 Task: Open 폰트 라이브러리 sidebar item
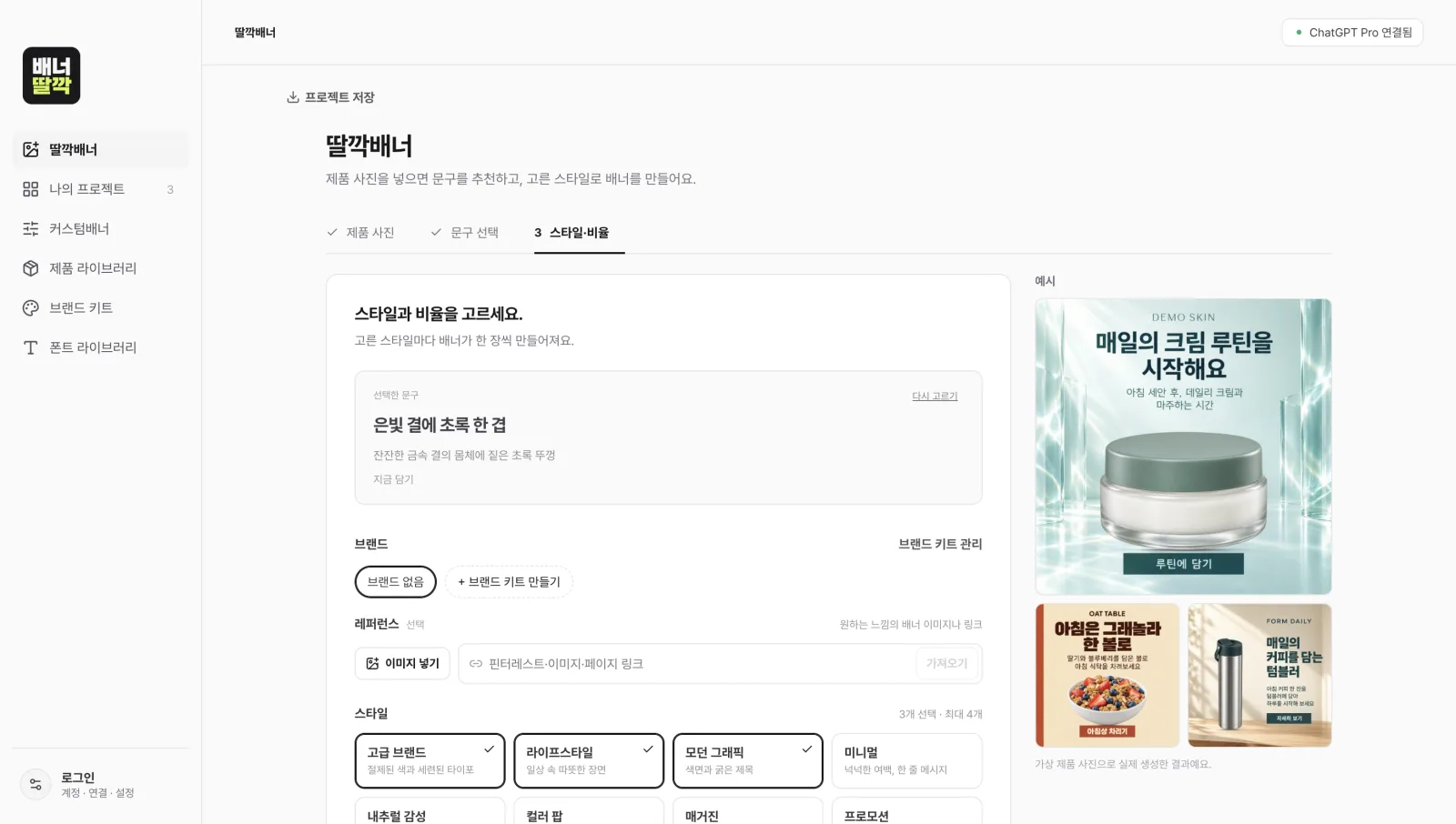click(100, 347)
